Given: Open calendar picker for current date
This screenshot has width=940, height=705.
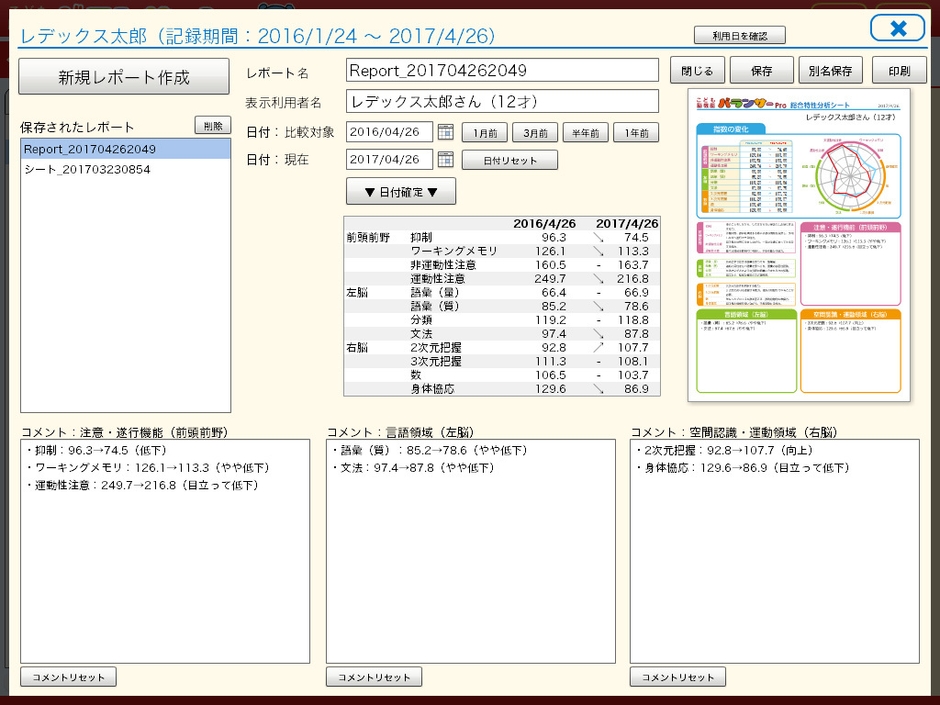Looking at the screenshot, I should [x=446, y=160].
